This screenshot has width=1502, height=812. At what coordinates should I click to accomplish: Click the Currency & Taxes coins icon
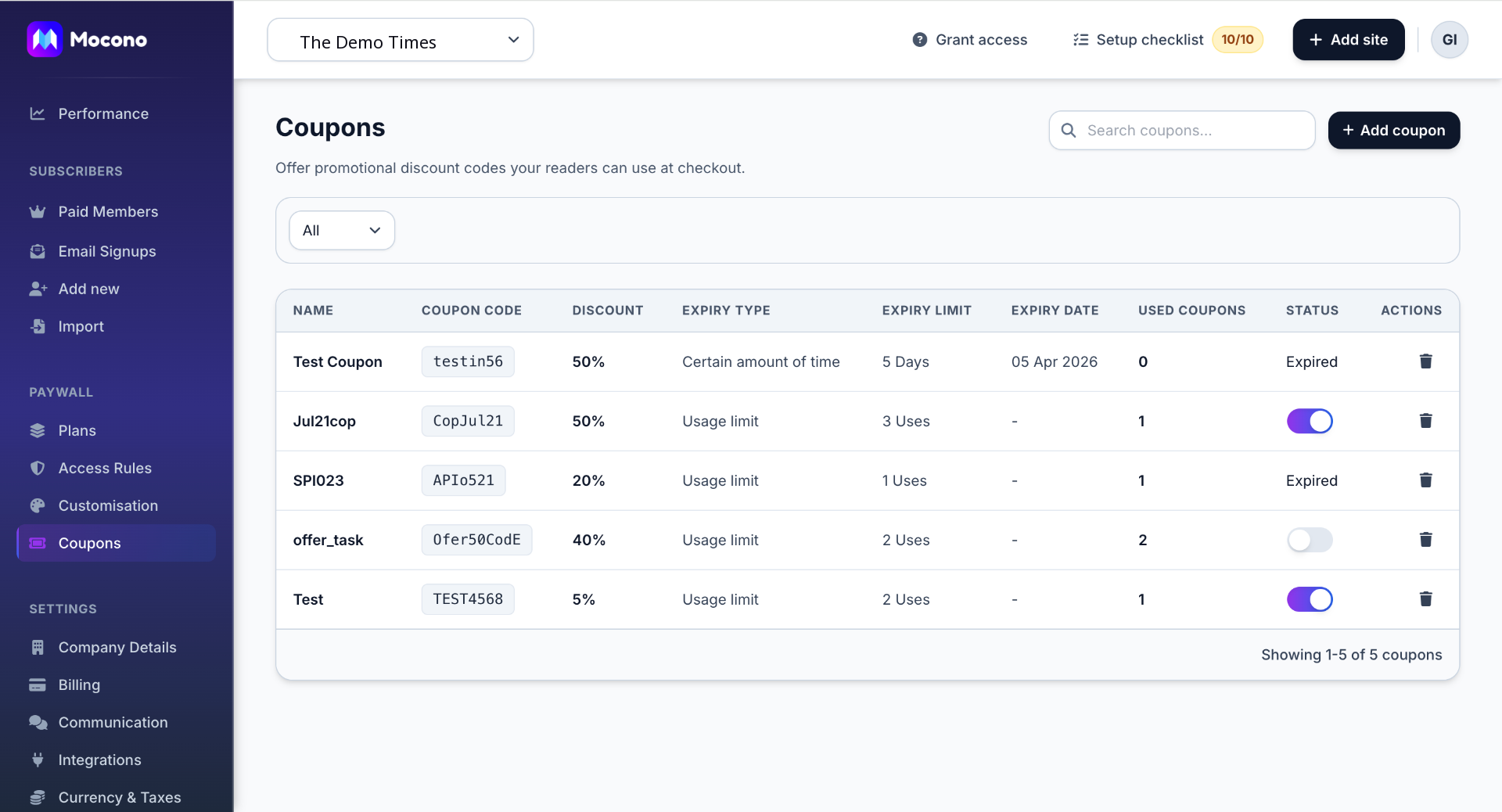click(x=38, y=797)
